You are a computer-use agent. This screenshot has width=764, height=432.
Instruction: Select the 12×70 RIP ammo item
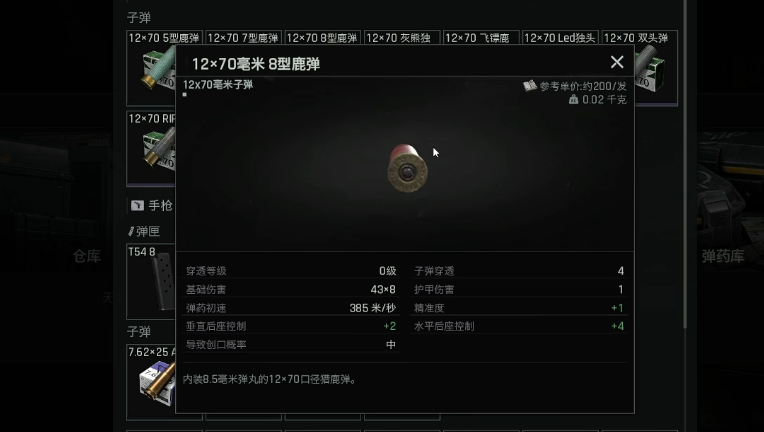pos(151,149)
